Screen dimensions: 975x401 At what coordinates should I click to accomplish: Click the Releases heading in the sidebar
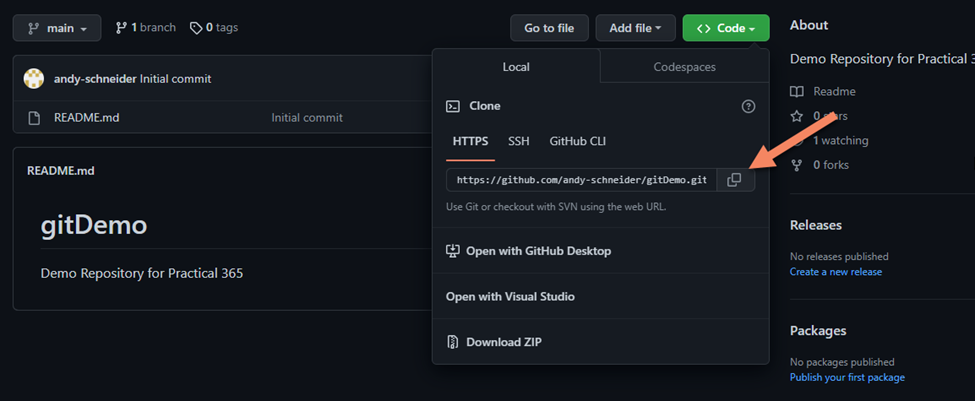816,224
